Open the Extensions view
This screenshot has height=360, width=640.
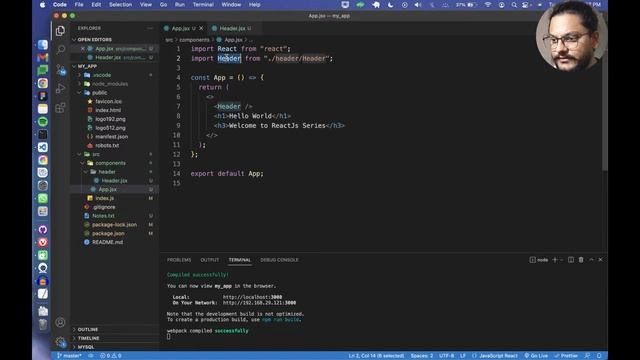click(60, 108)
